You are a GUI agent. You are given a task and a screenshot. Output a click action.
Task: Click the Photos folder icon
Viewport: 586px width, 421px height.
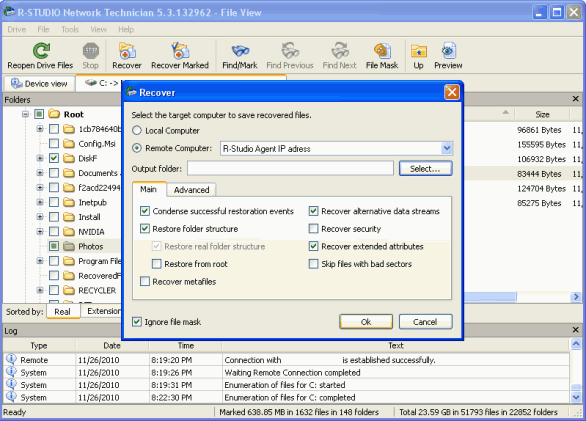69,246
